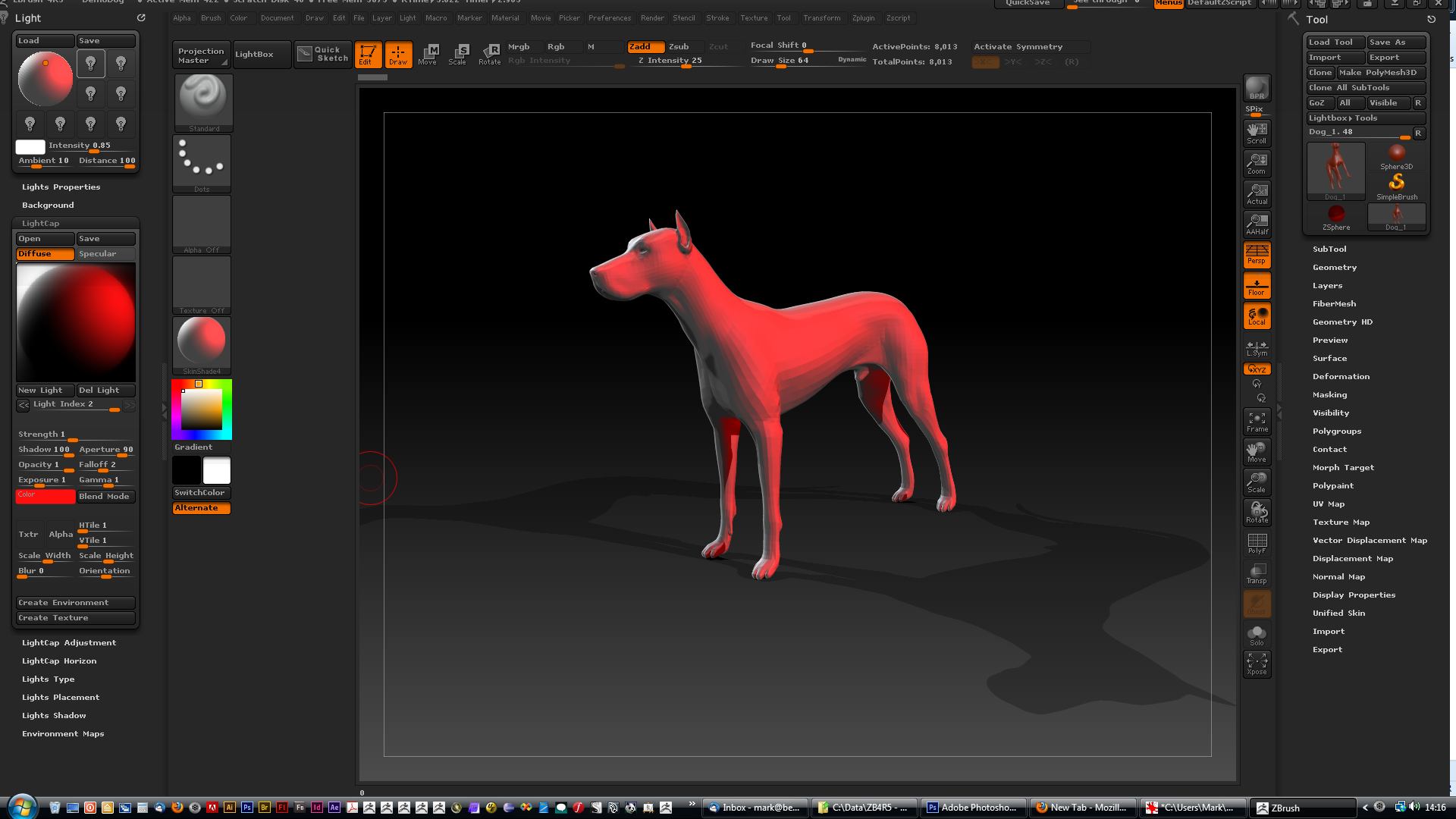
Task: Click the AAHalf zoom icon
Action: pos(1257,224)
